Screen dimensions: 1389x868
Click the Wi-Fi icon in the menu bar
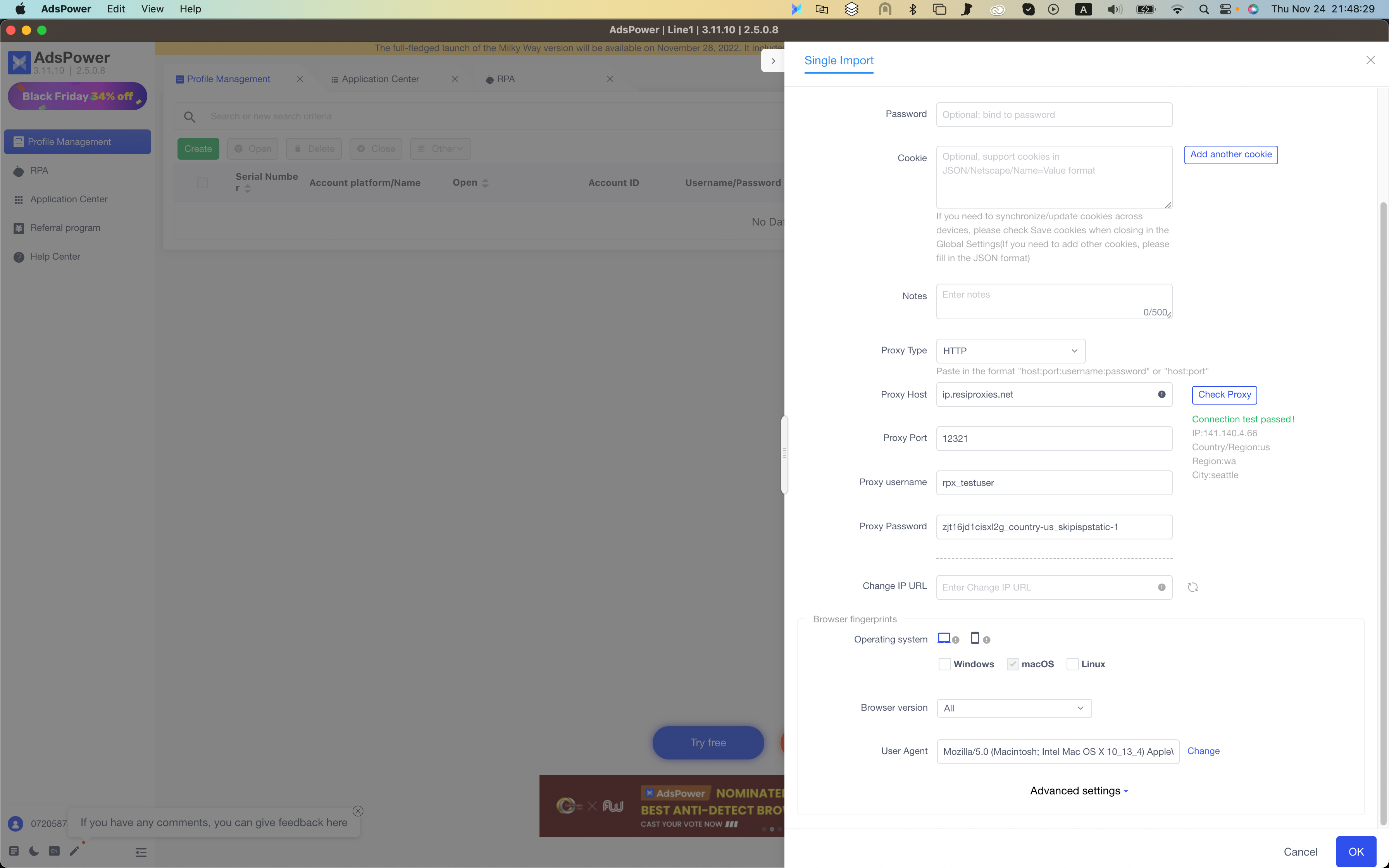(x=1177, y=9)
